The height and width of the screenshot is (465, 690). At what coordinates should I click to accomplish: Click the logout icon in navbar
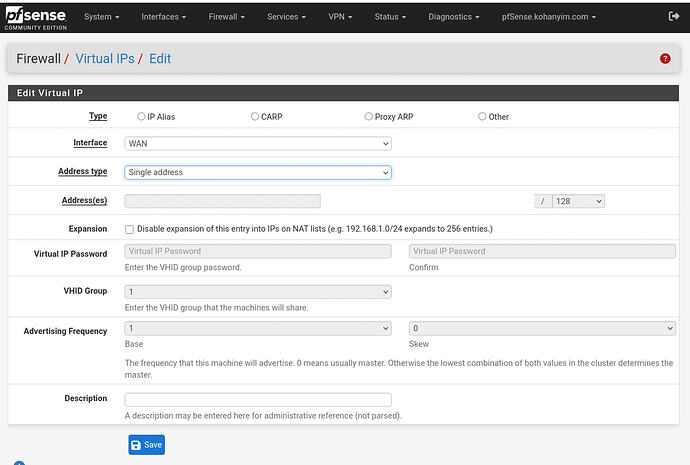click(x=673, y=17)
